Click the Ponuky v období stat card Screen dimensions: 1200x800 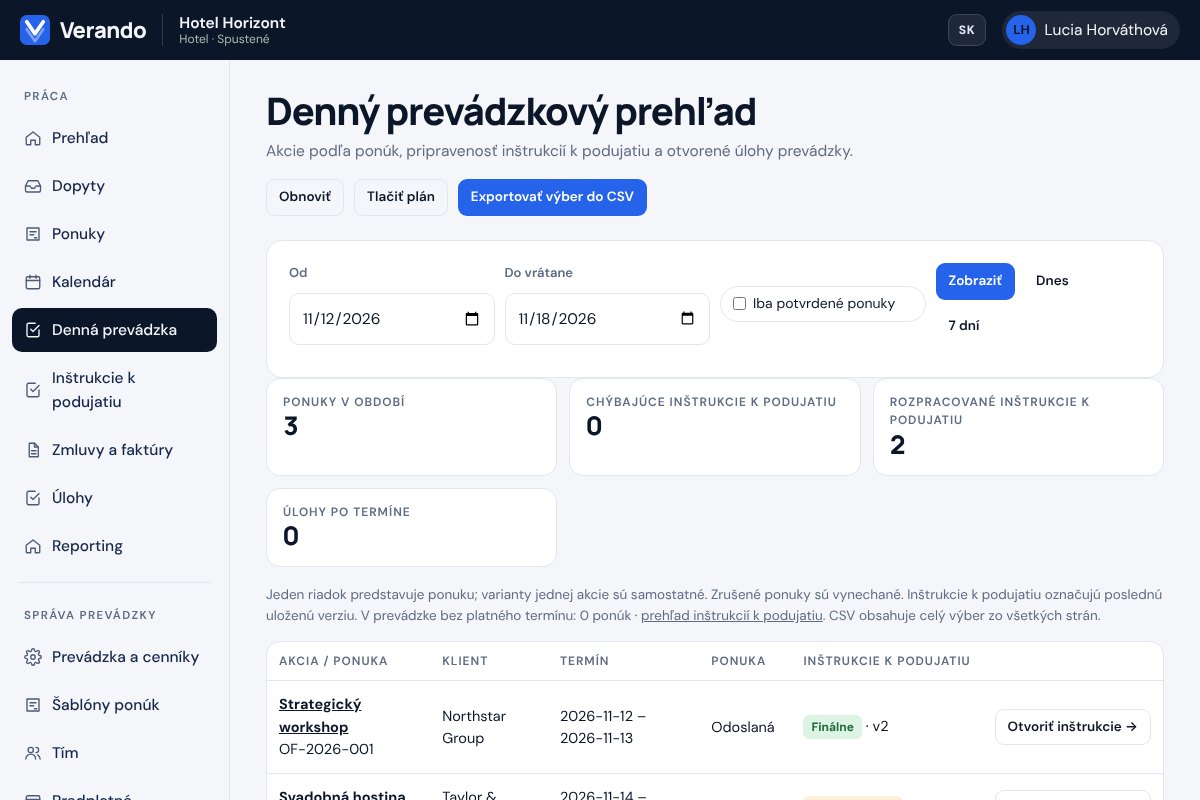[x=411, y=427]
